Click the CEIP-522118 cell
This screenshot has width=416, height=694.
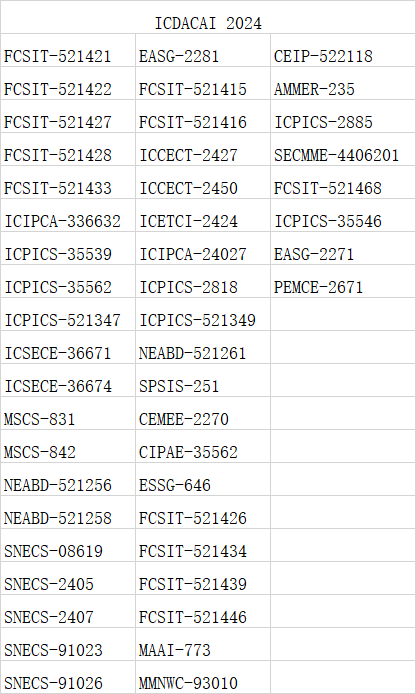tap(343, 50)
